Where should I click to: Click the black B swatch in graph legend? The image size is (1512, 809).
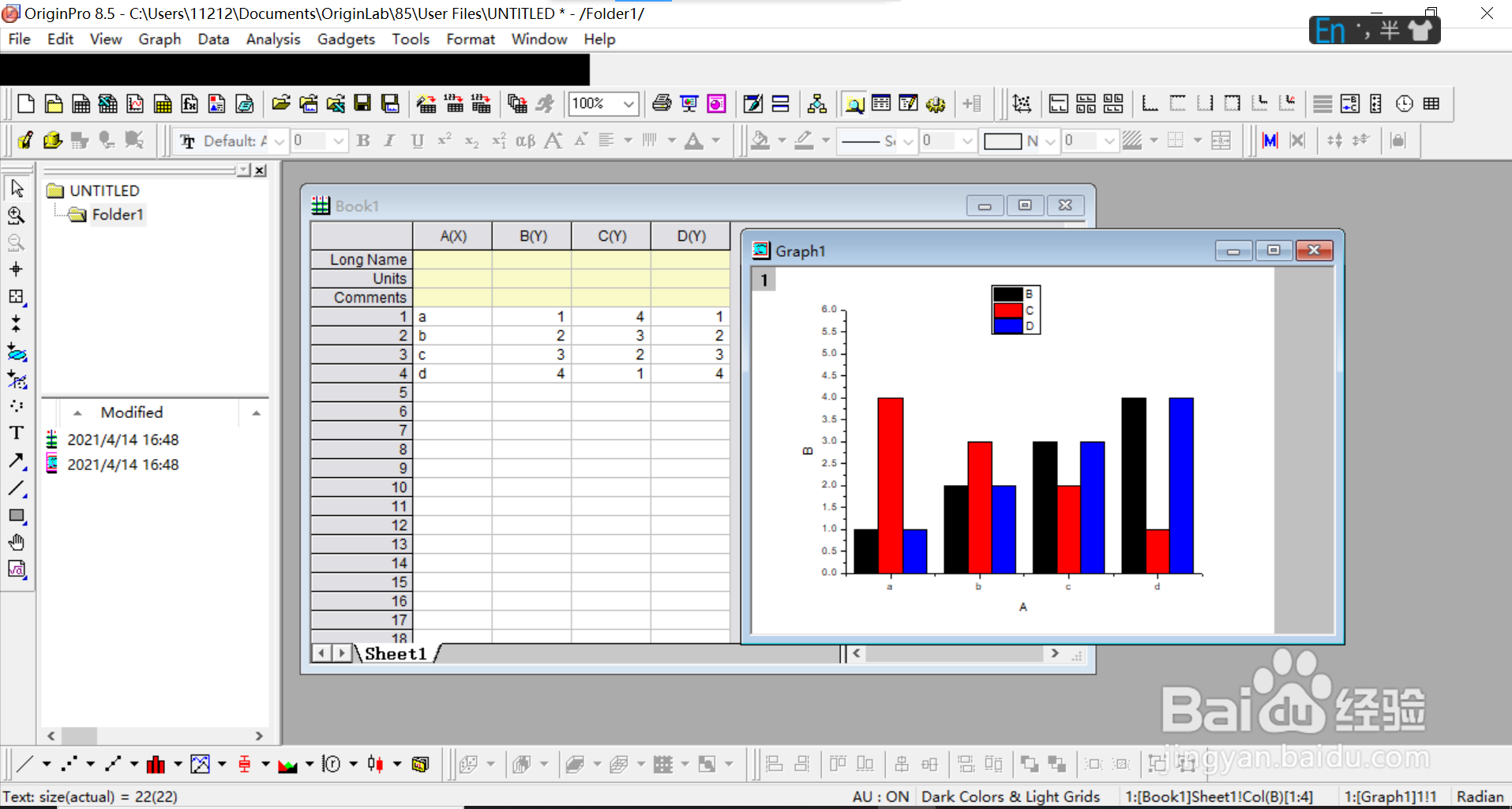click(x=1008, y=294)
